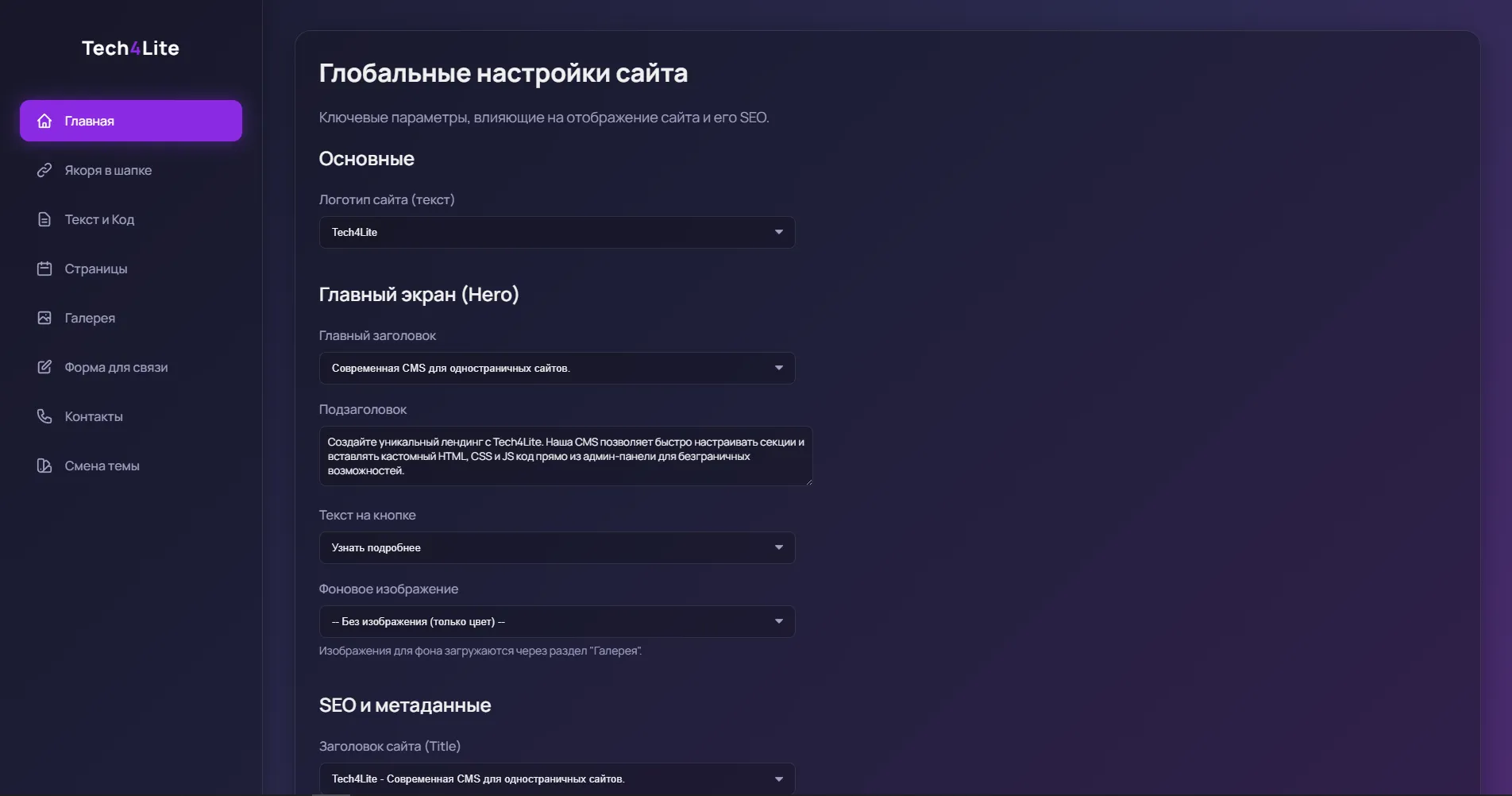Viewport: 1512px width, 796px height.
Task: Click the calendar icon beside Страницы
Action: tap(44, 269)
